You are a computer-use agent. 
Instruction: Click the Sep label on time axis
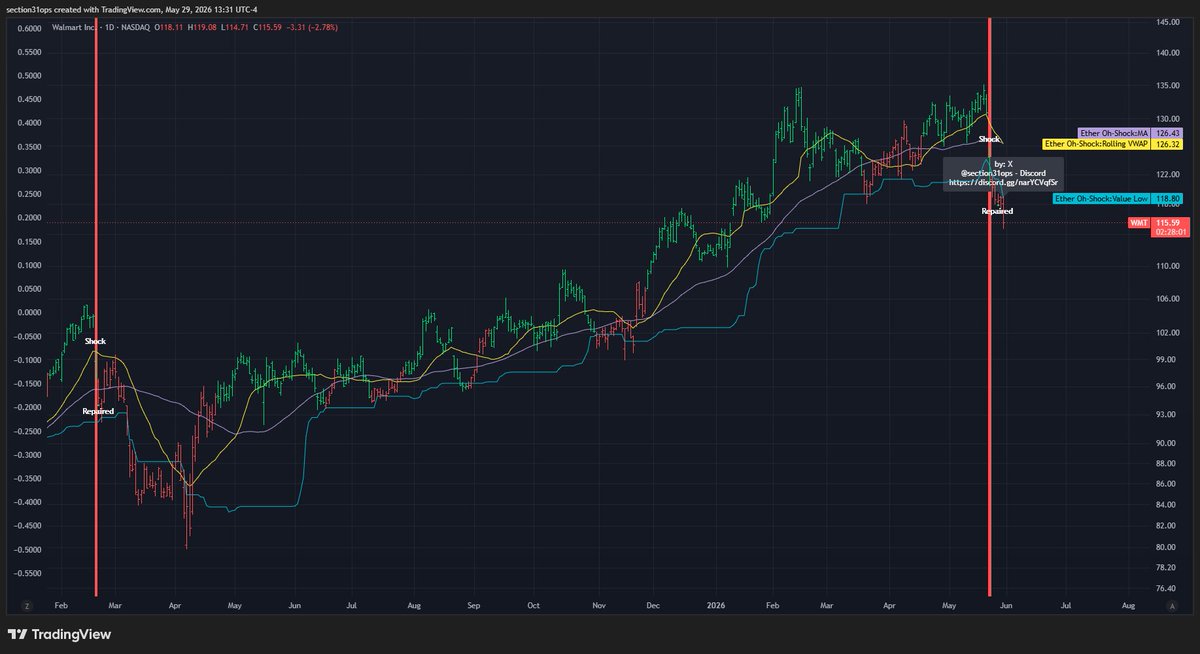pyautogui.click(x=474, y=606)
